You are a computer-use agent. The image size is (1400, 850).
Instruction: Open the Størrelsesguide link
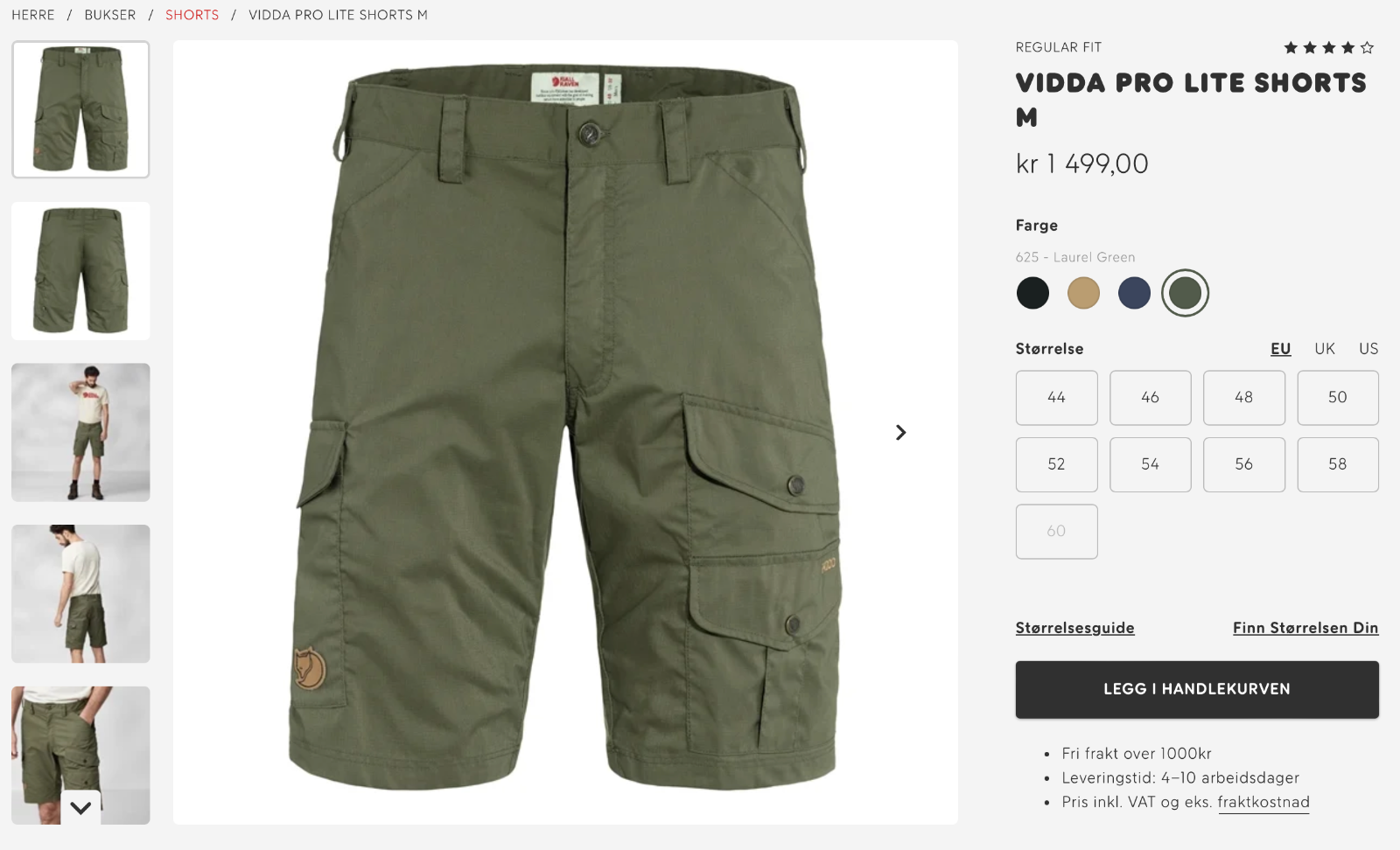tap(1074, 628)
